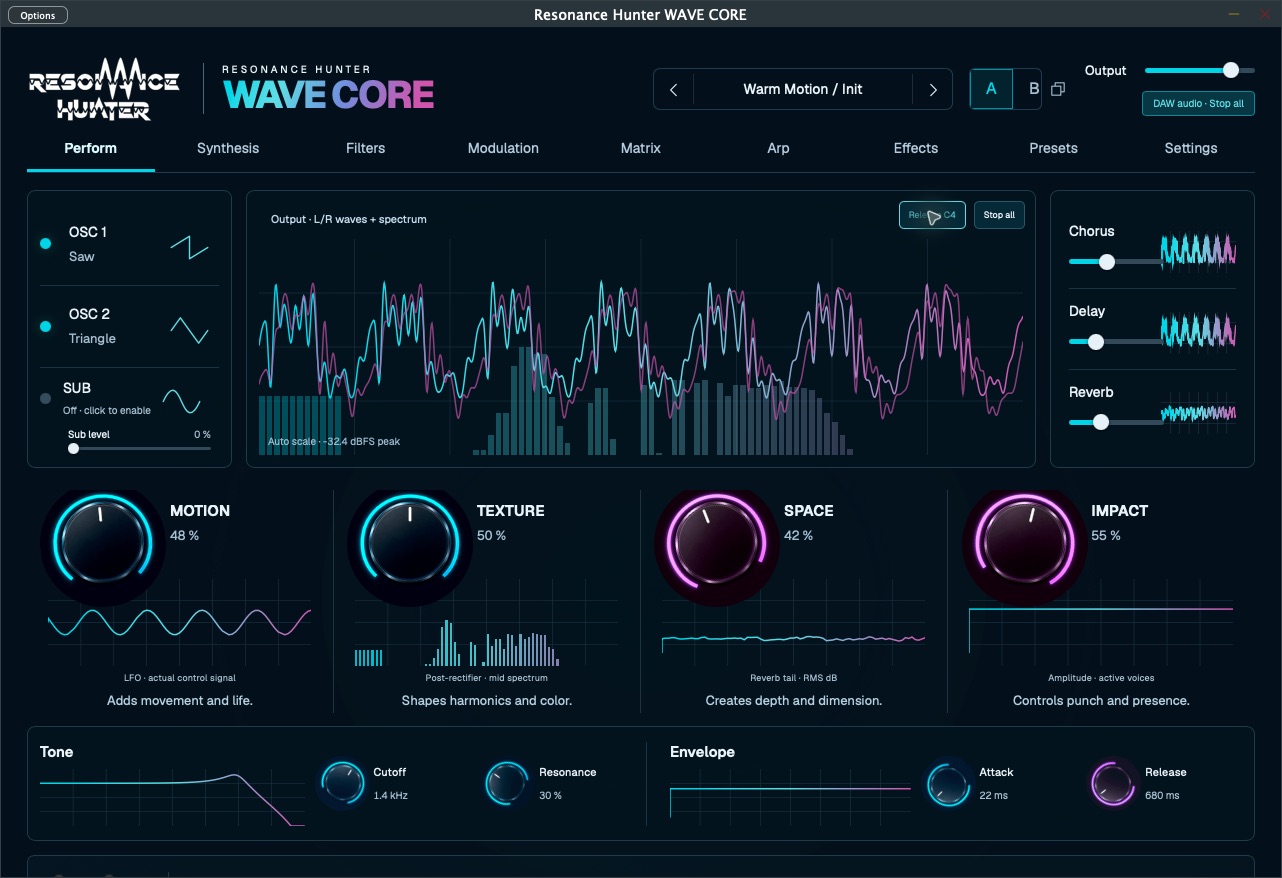Image resolution: width=1282 pixels, height=878 pixels.
Task: Click Stop all in the waveform panel
Action: click(x=999, y=215)
